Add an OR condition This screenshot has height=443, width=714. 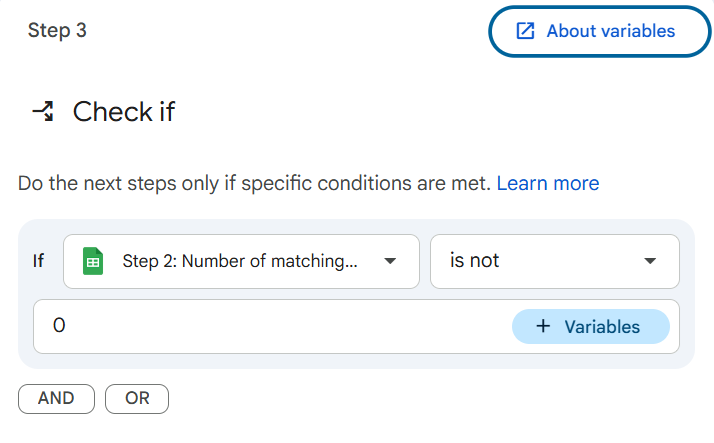point(137,398)
